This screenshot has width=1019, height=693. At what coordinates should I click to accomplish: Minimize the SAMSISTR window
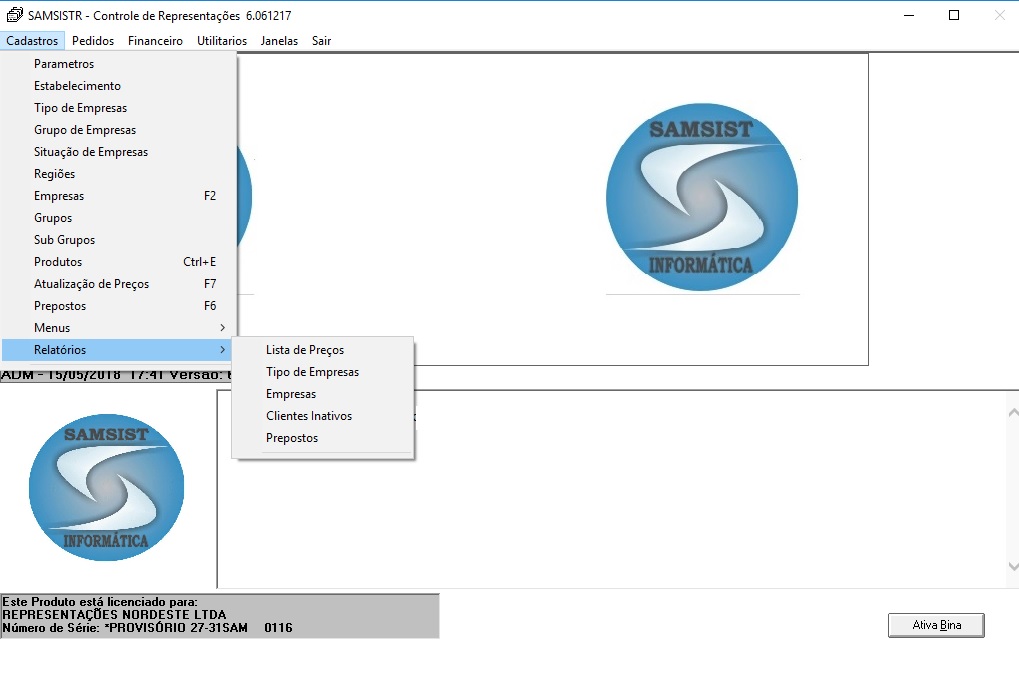909,15
